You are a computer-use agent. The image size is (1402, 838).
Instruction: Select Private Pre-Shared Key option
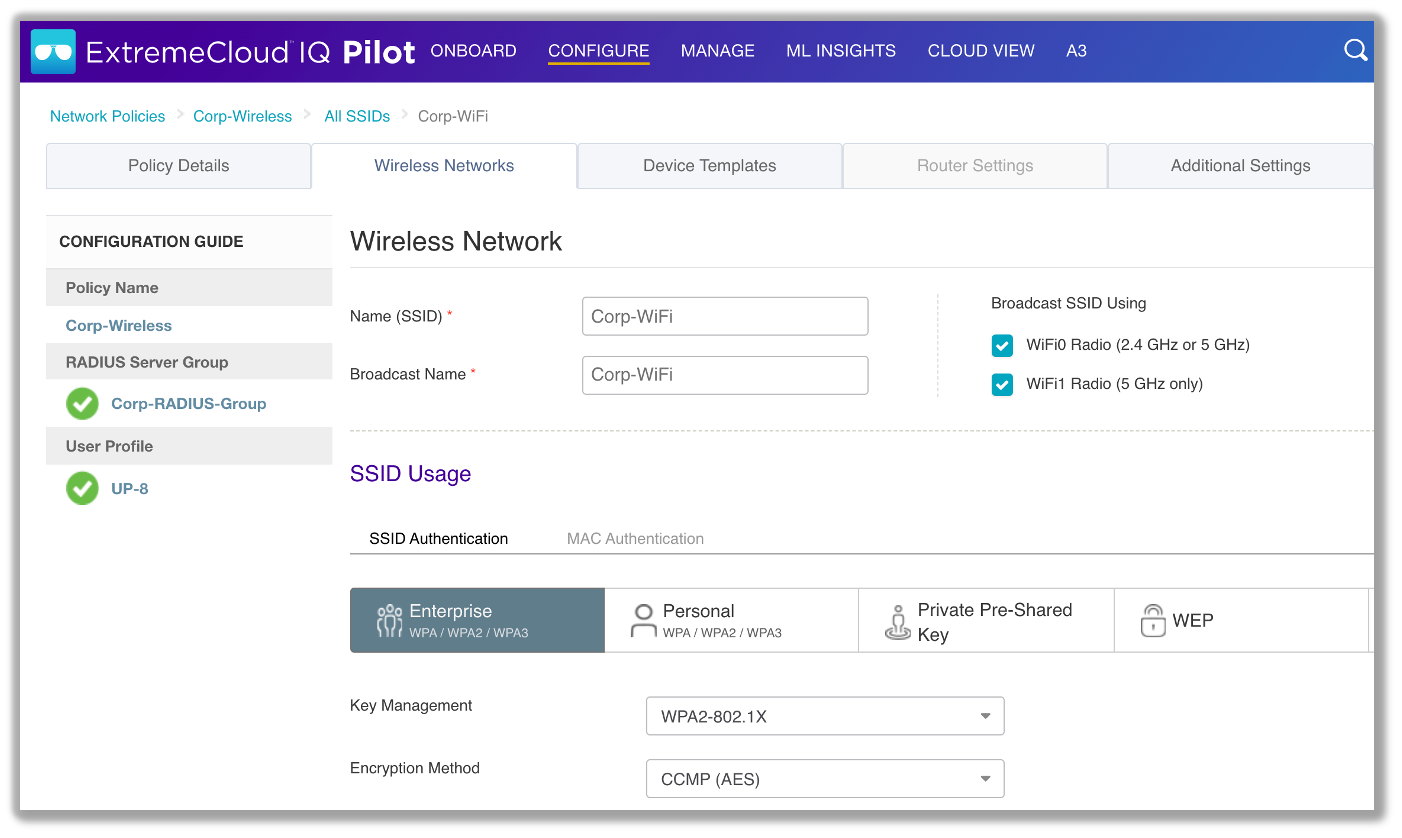tap(987, 620)
